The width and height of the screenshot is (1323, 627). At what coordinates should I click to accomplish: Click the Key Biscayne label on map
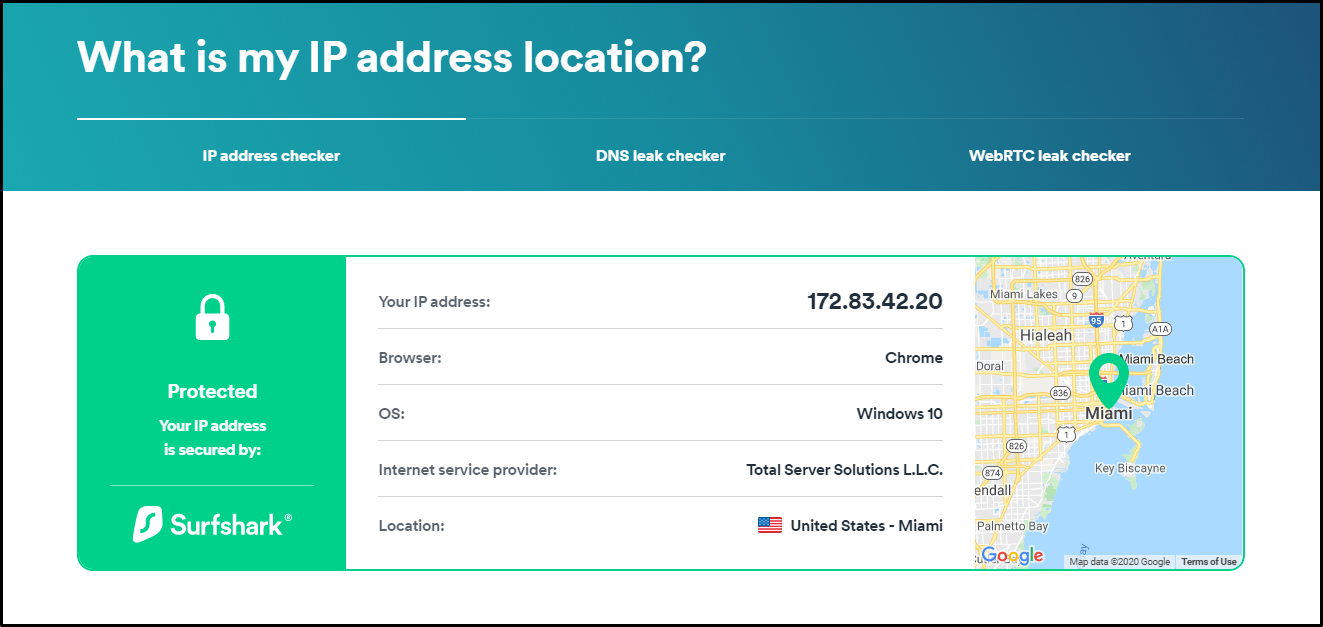(1130, 468)
